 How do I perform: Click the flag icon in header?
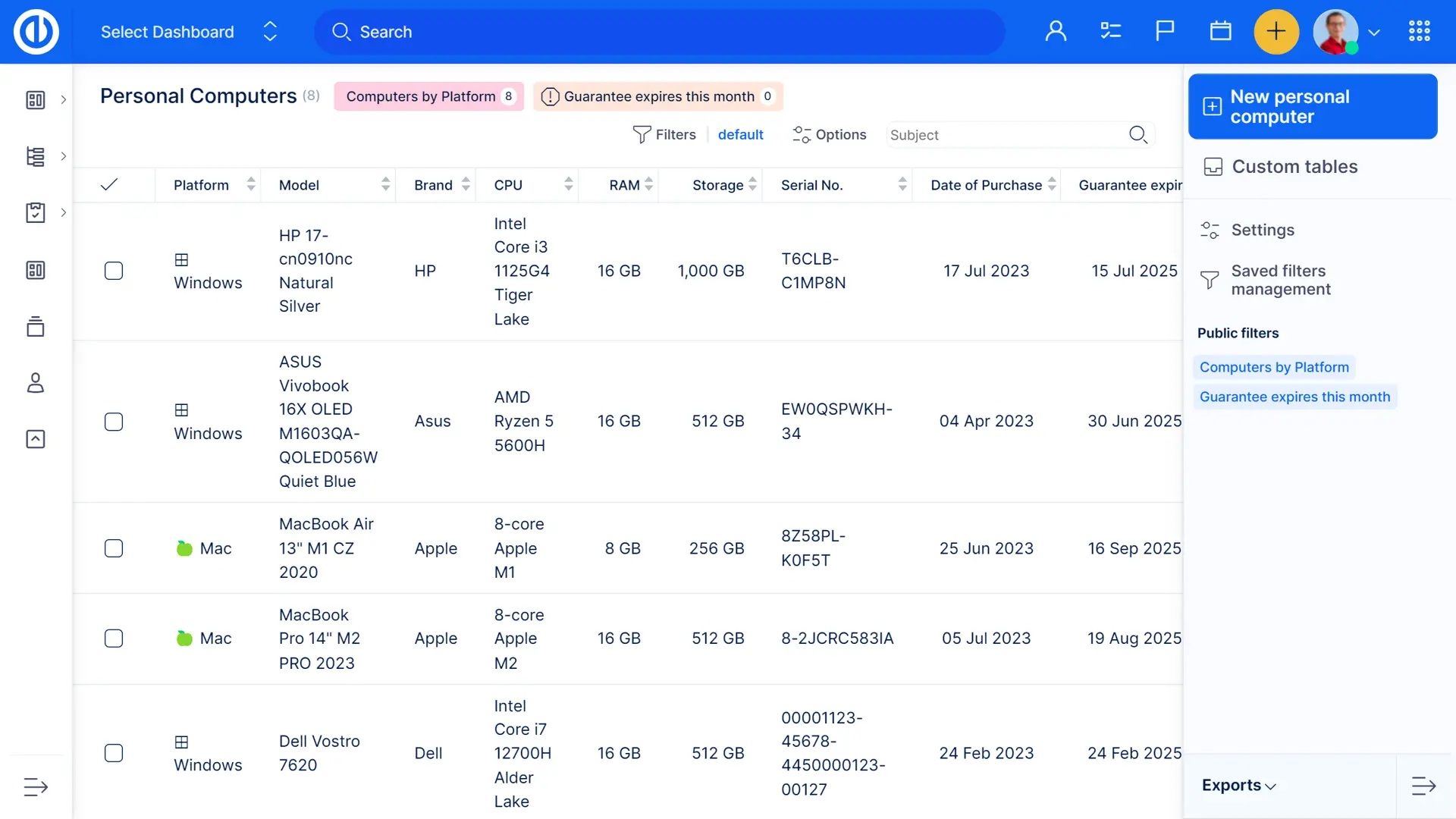[1165, 31]
